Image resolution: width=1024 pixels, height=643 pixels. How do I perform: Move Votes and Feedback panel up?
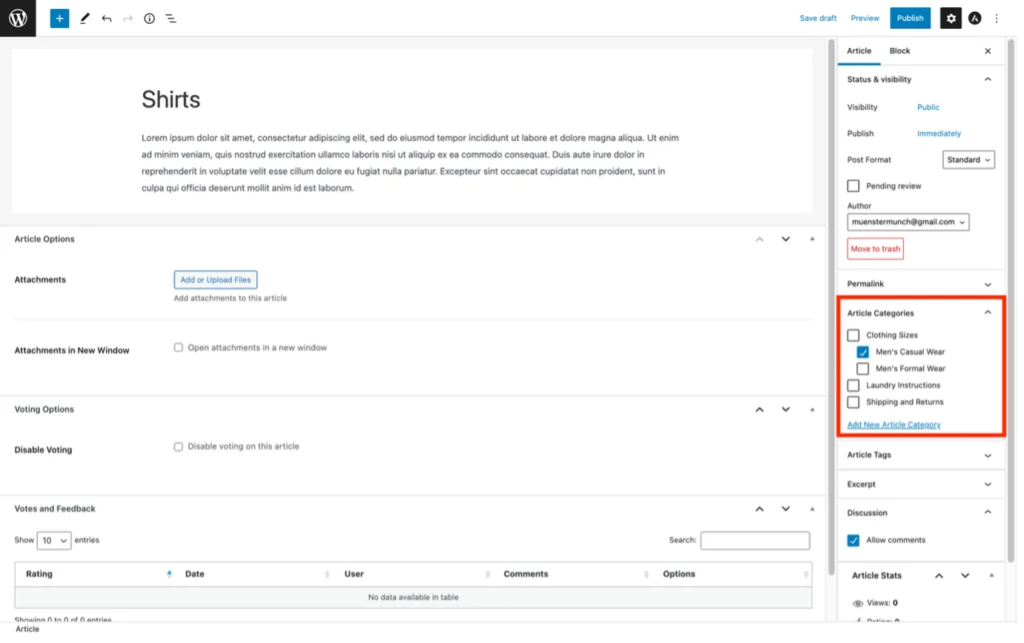pyautogui.click(x=760, y=509)
